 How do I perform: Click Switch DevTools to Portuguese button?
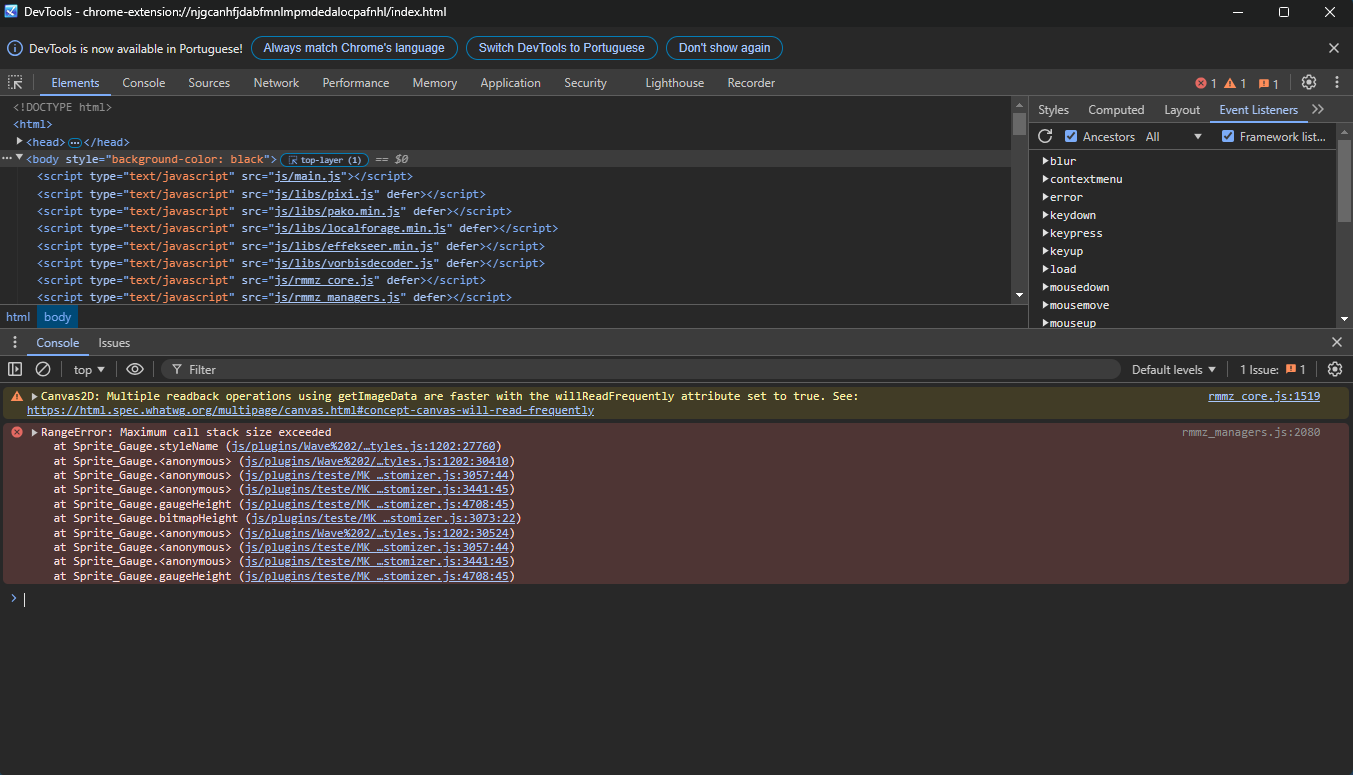562,48
